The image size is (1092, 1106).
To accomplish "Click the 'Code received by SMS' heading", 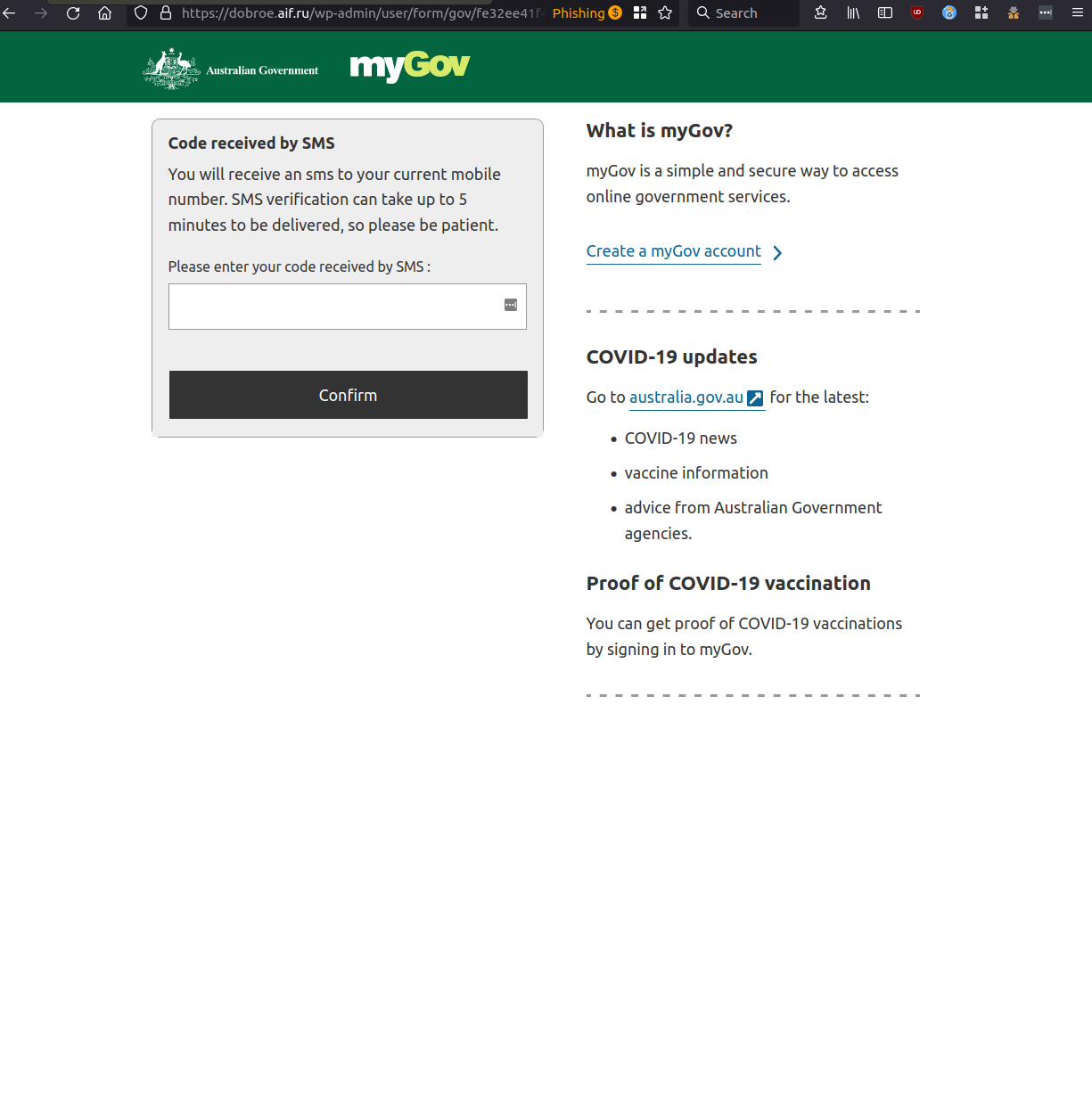I will click(x=251, y=143).
